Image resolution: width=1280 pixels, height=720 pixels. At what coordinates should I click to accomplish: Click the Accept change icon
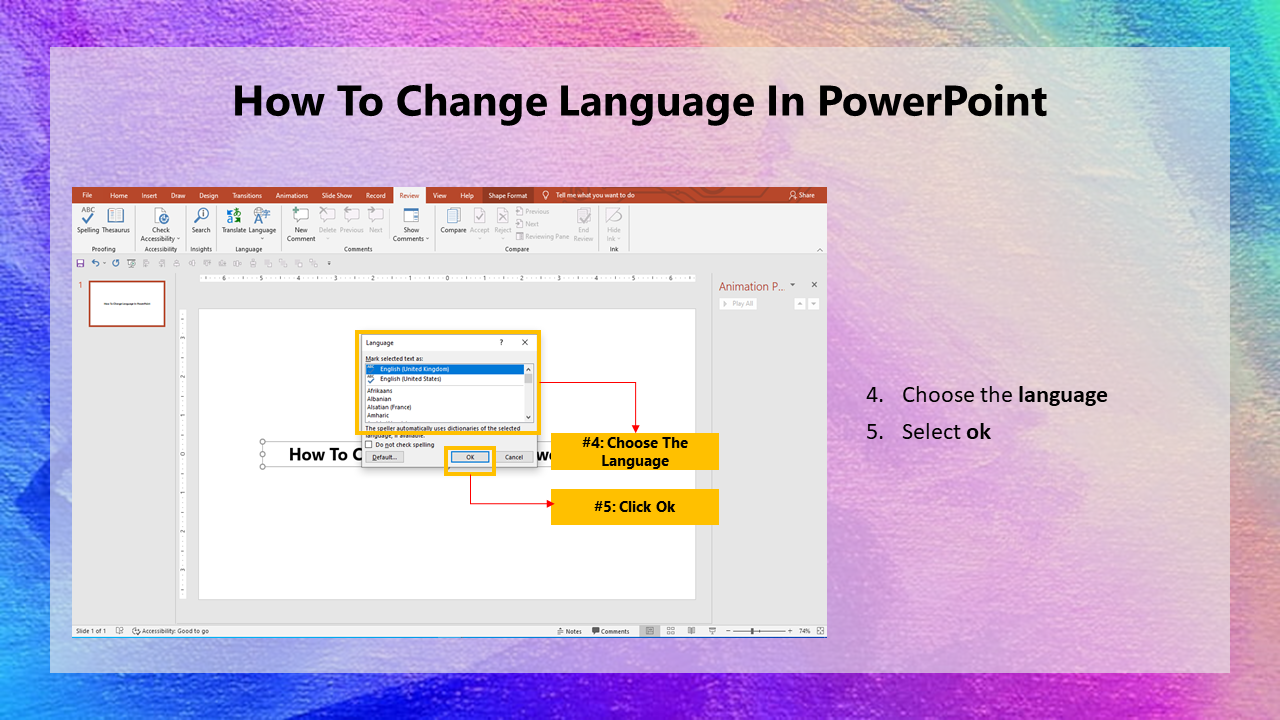coord(480,216)
